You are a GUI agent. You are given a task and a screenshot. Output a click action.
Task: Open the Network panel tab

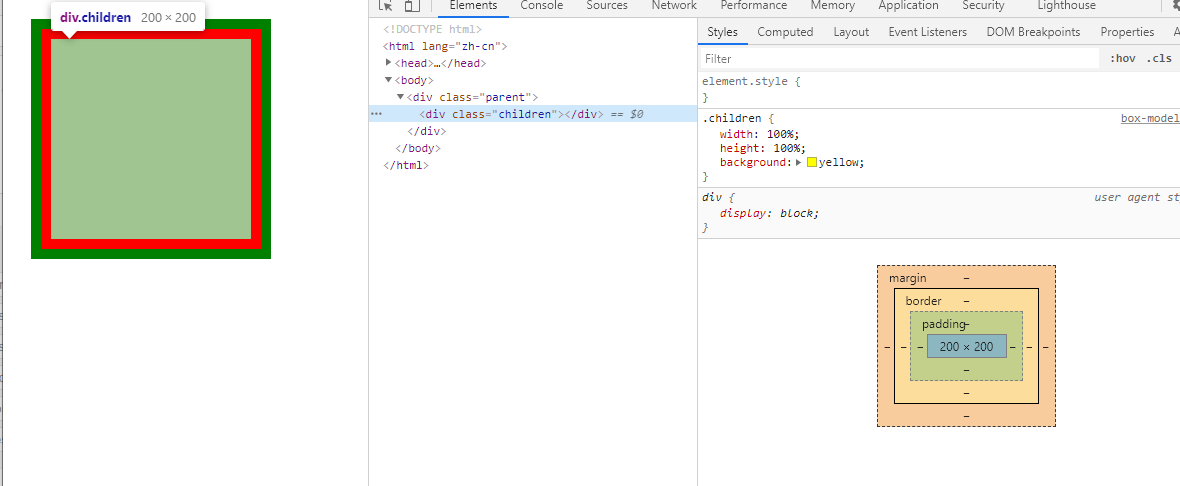(674, 5)
